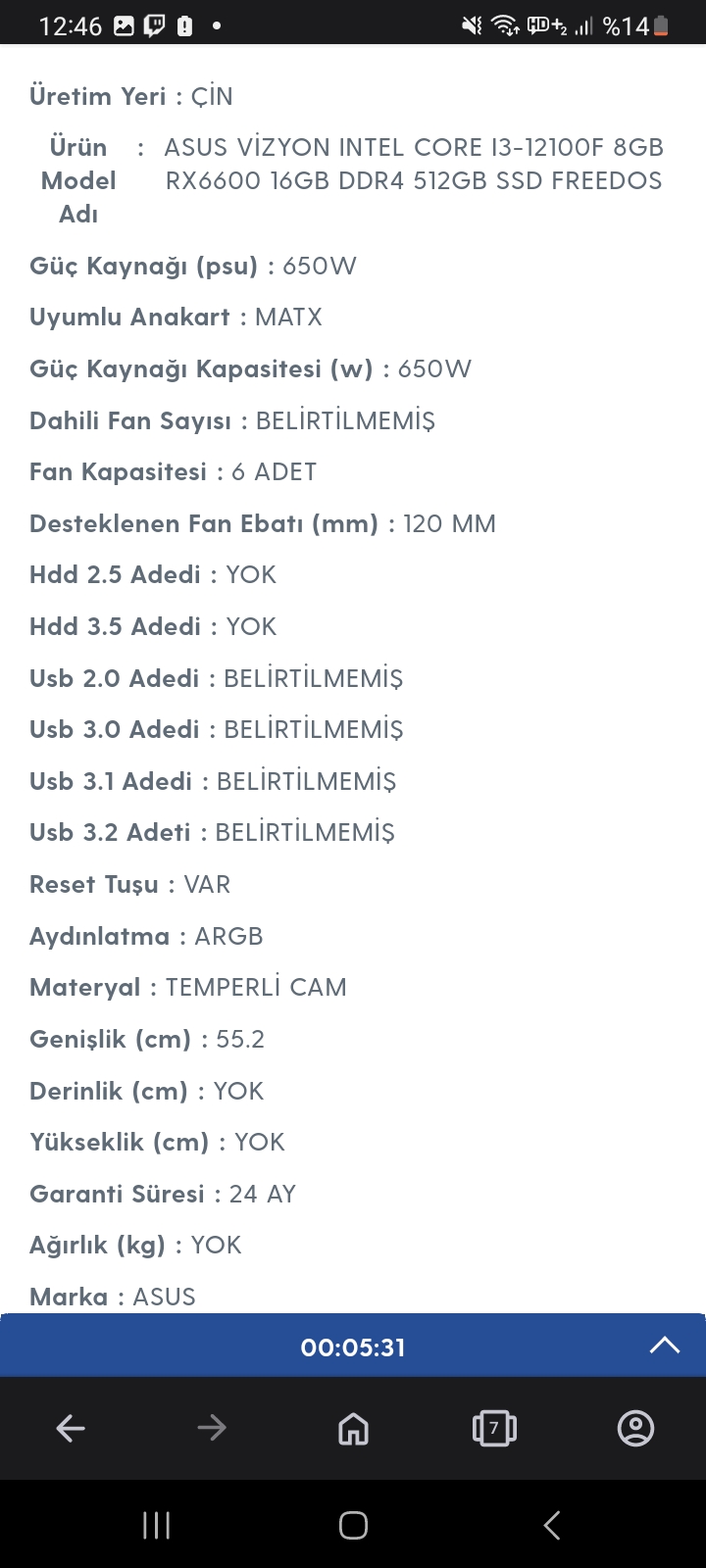Tap the gallery image notification icon
The width and height of the screenshot is (706, 1568).
click(x=125, y=25)
